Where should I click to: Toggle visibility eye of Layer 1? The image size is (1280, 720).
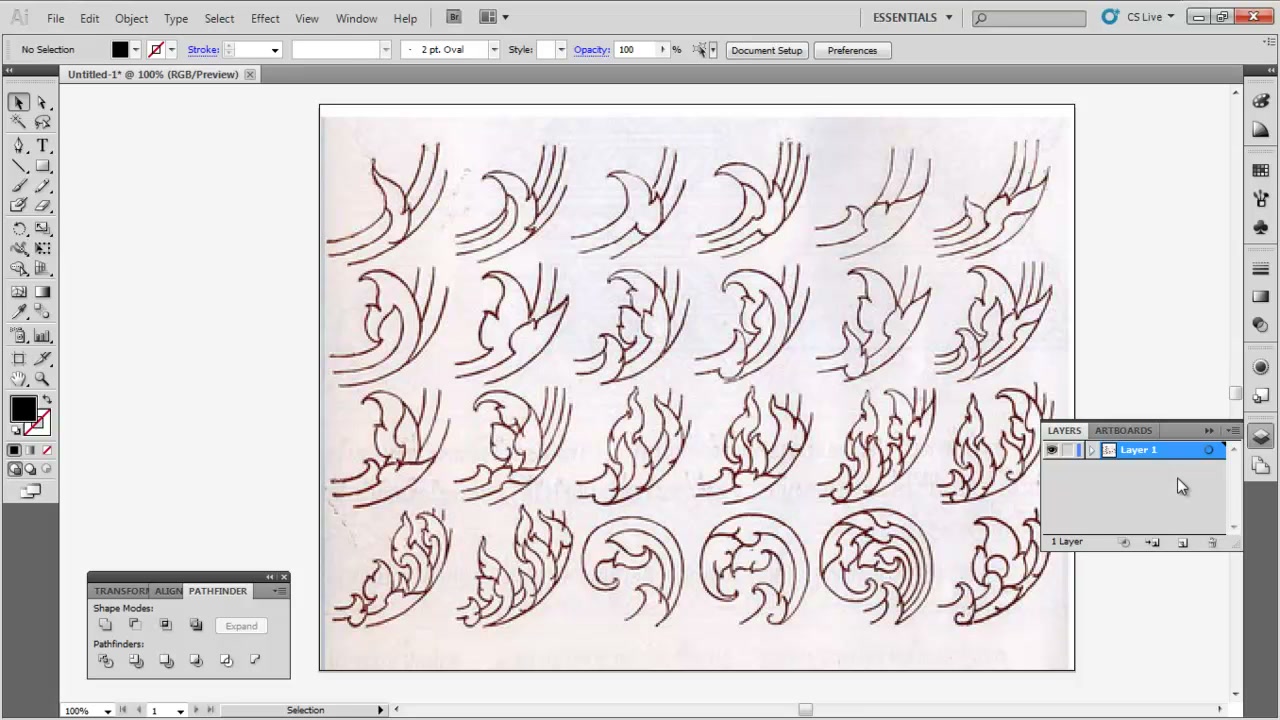coord(1052,450)
